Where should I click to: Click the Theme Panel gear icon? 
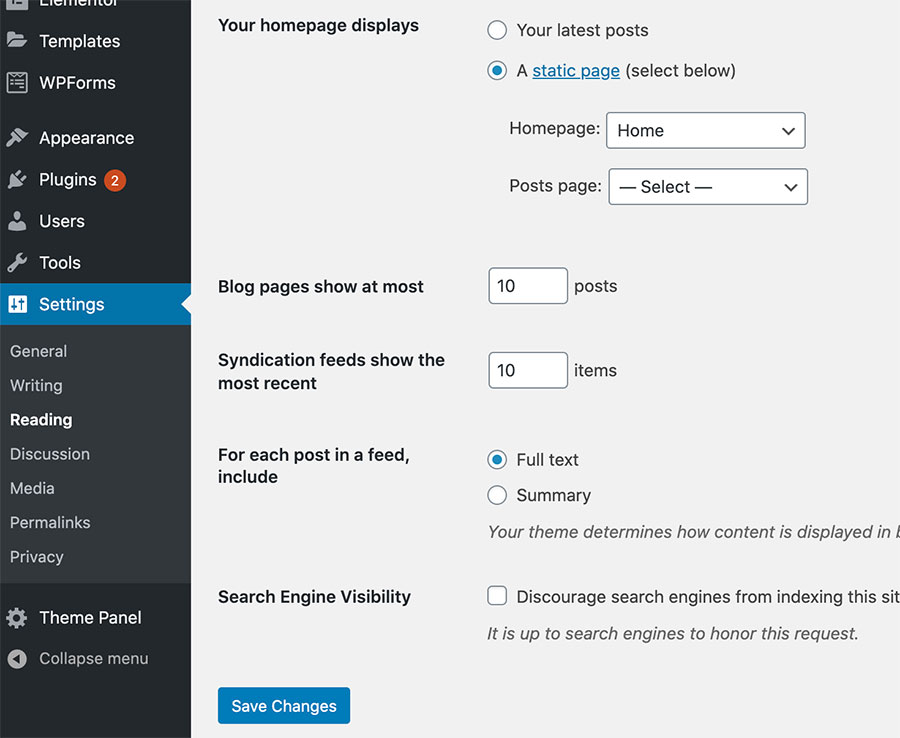[x=17, y=617]
